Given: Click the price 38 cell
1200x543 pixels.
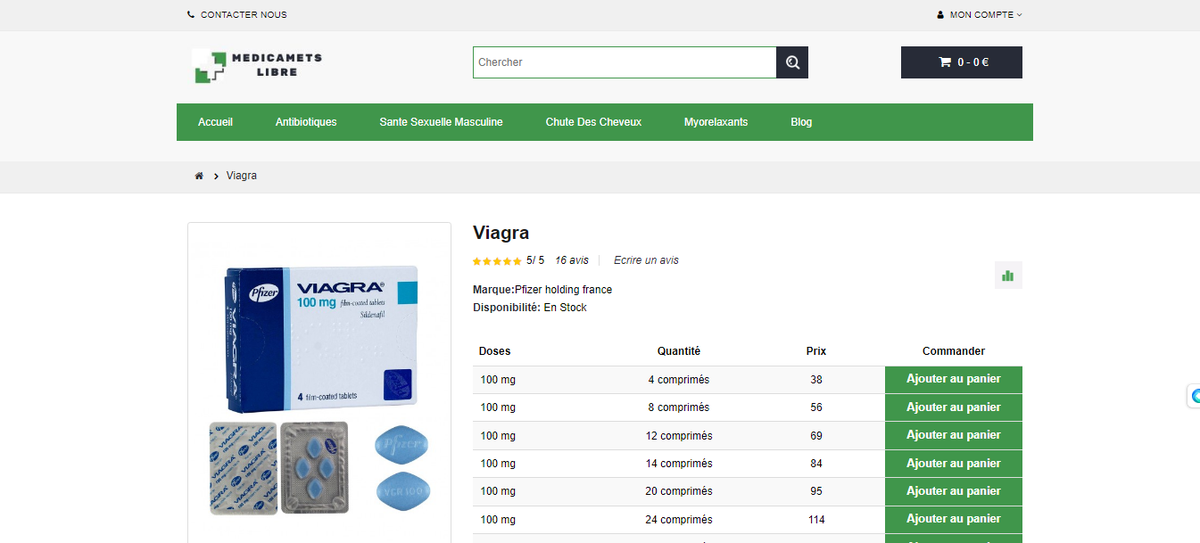Looking at the screenshot, I should pos(816,380).
